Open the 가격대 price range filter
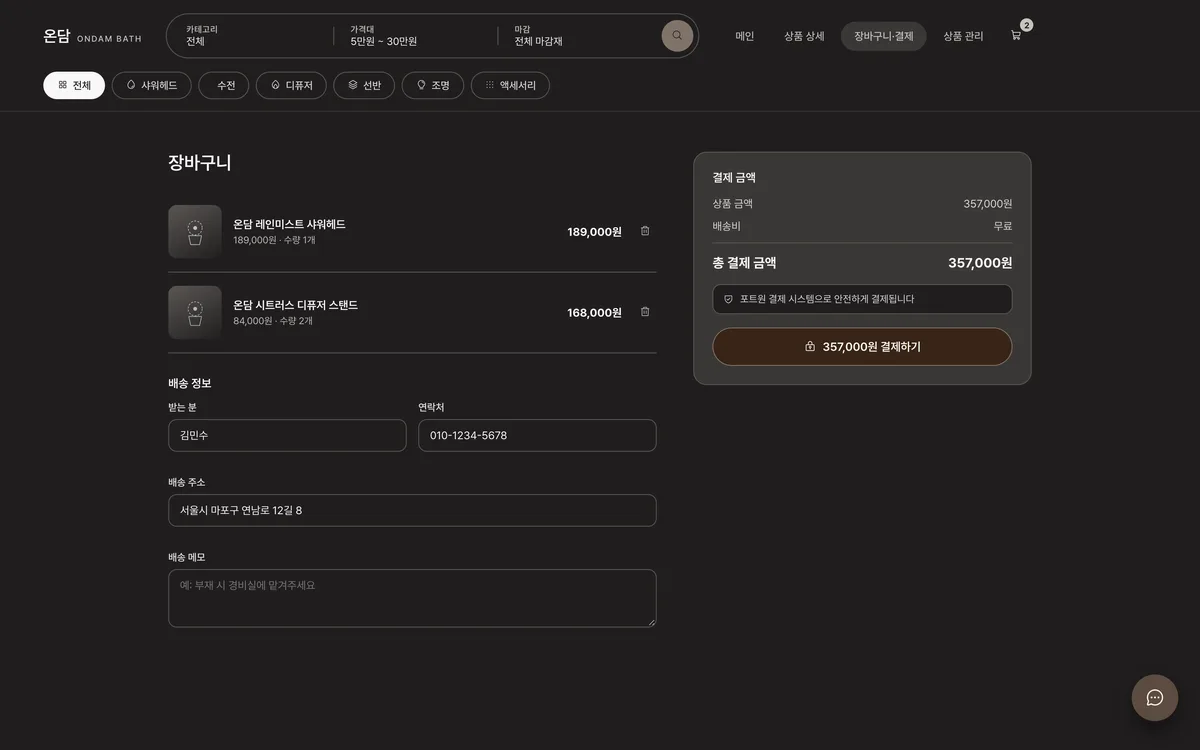 (x=415, y=36)
